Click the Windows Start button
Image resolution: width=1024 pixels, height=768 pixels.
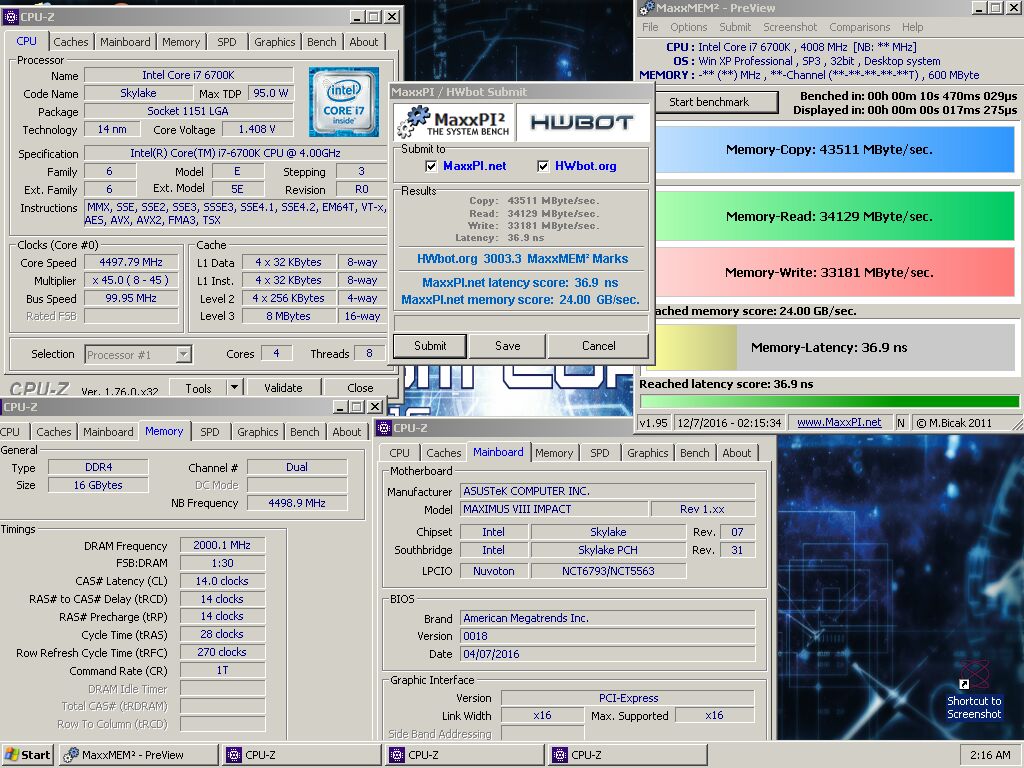click(x=27, y=755)
